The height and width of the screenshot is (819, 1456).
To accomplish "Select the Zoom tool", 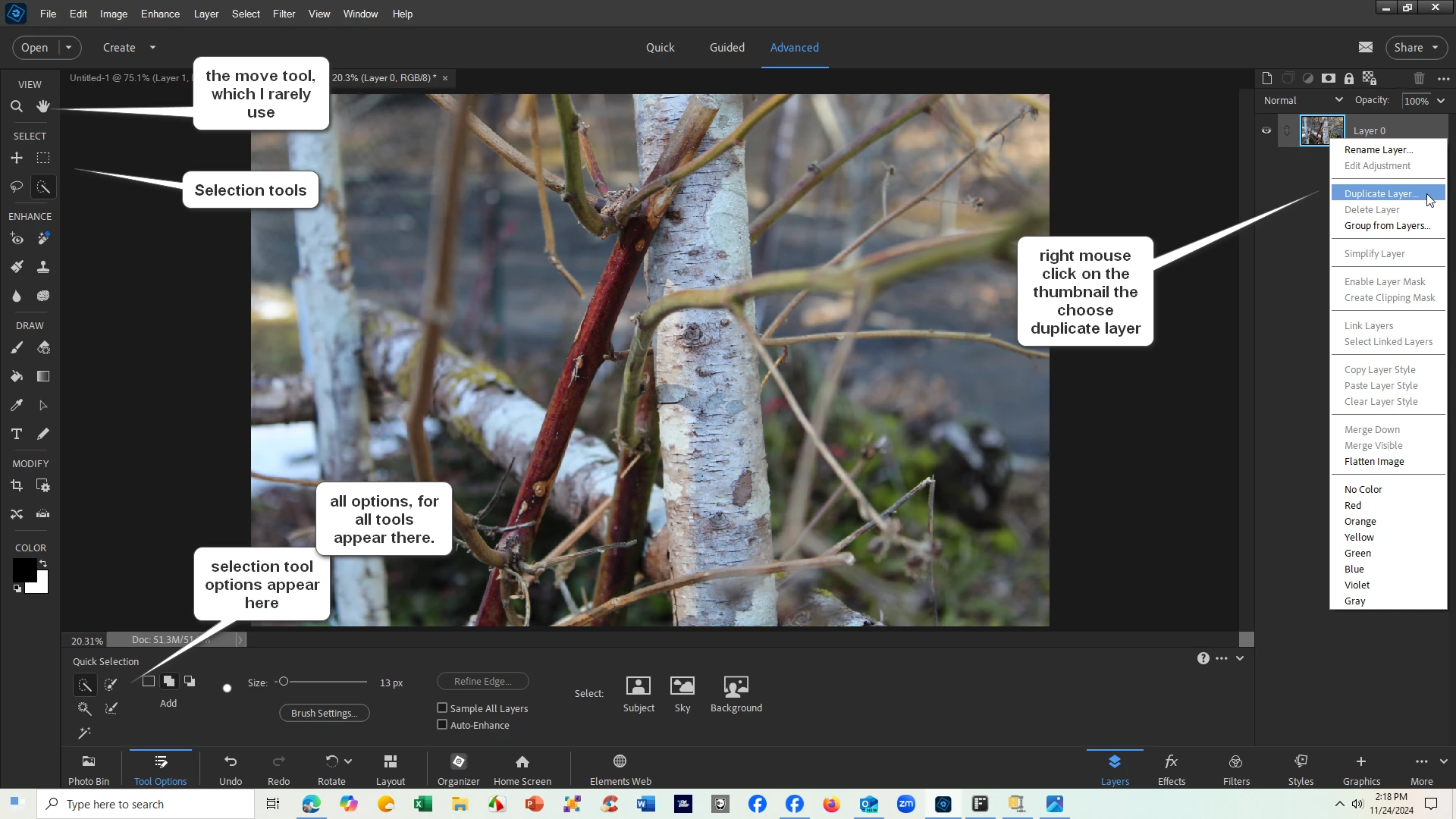I will 16,107.
